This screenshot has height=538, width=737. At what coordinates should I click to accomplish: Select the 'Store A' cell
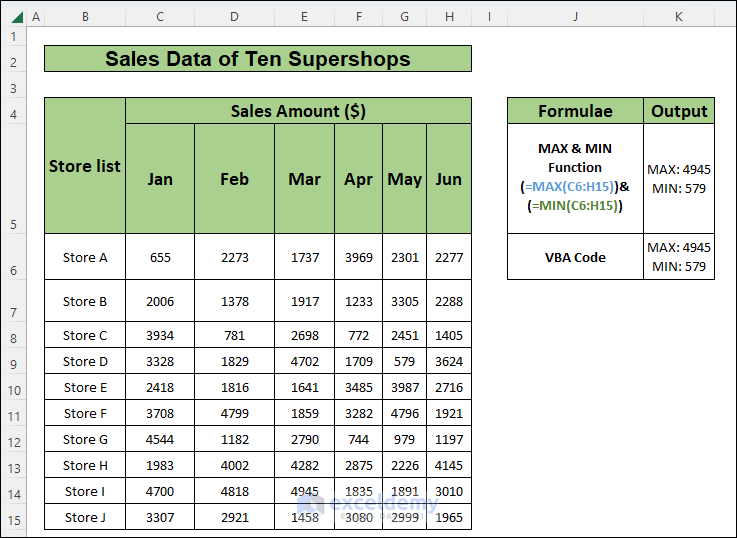[85, 257]
